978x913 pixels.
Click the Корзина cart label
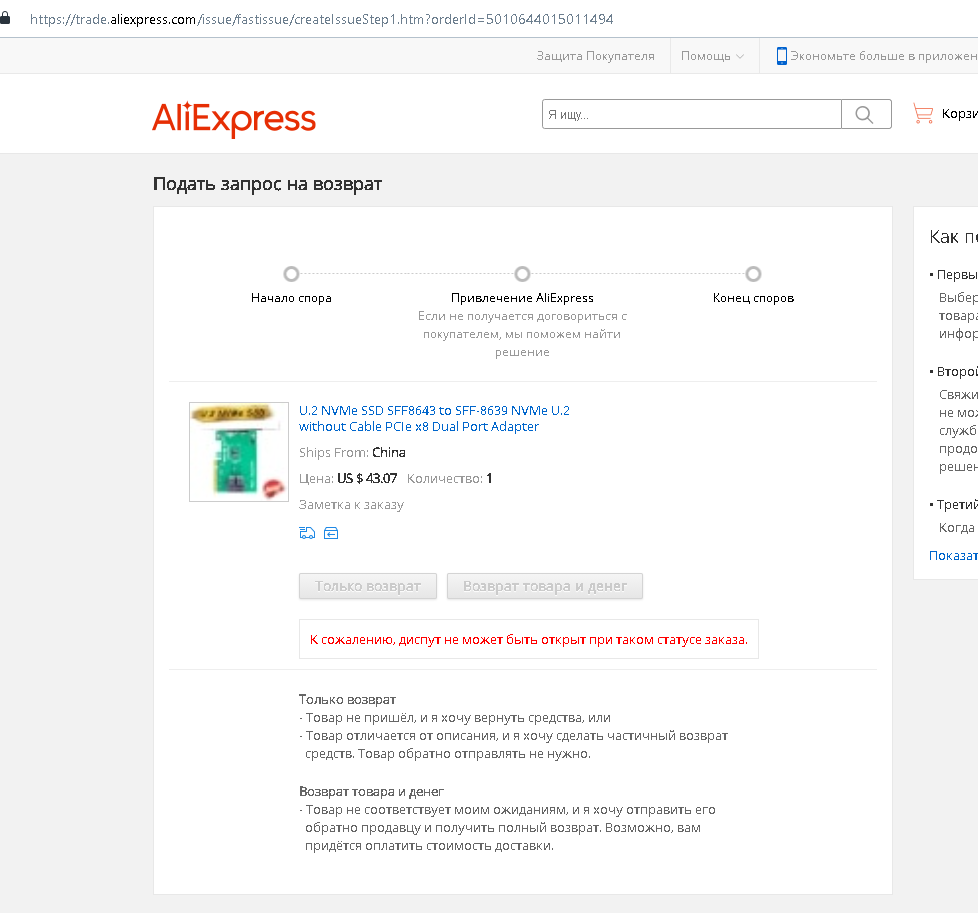click(x=959, y=114)
